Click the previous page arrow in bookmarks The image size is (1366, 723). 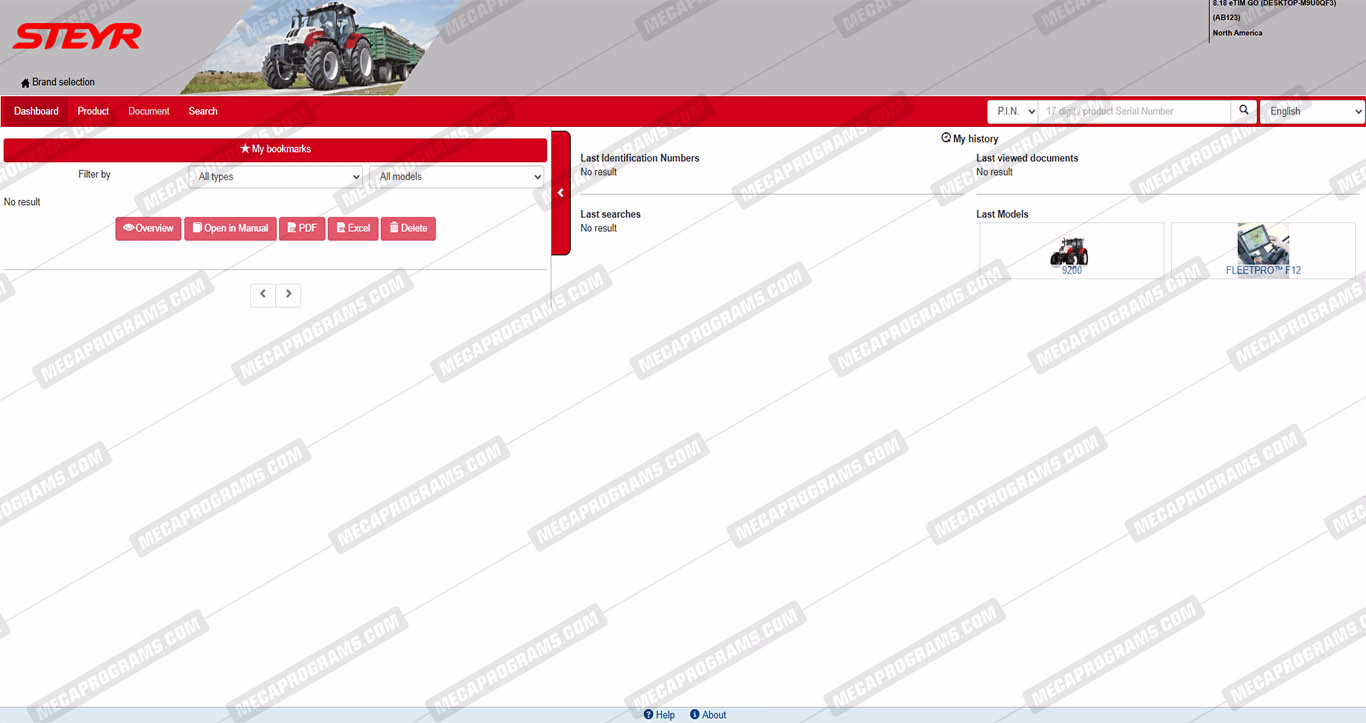(x=263, y=294)
